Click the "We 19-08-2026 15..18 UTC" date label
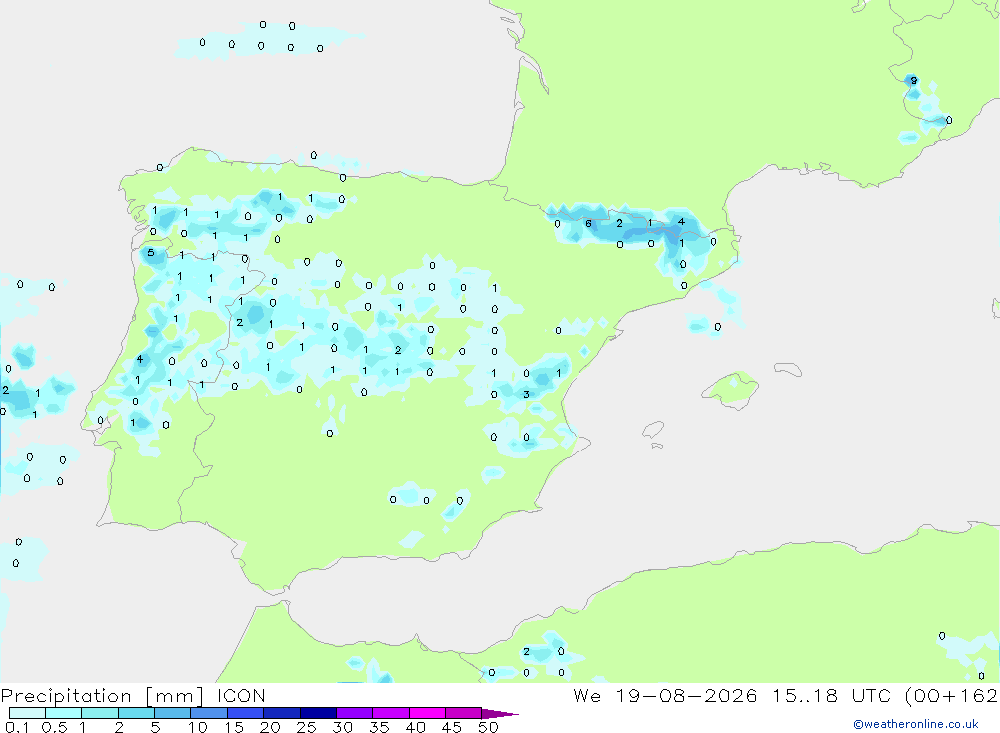 point(732,696)
